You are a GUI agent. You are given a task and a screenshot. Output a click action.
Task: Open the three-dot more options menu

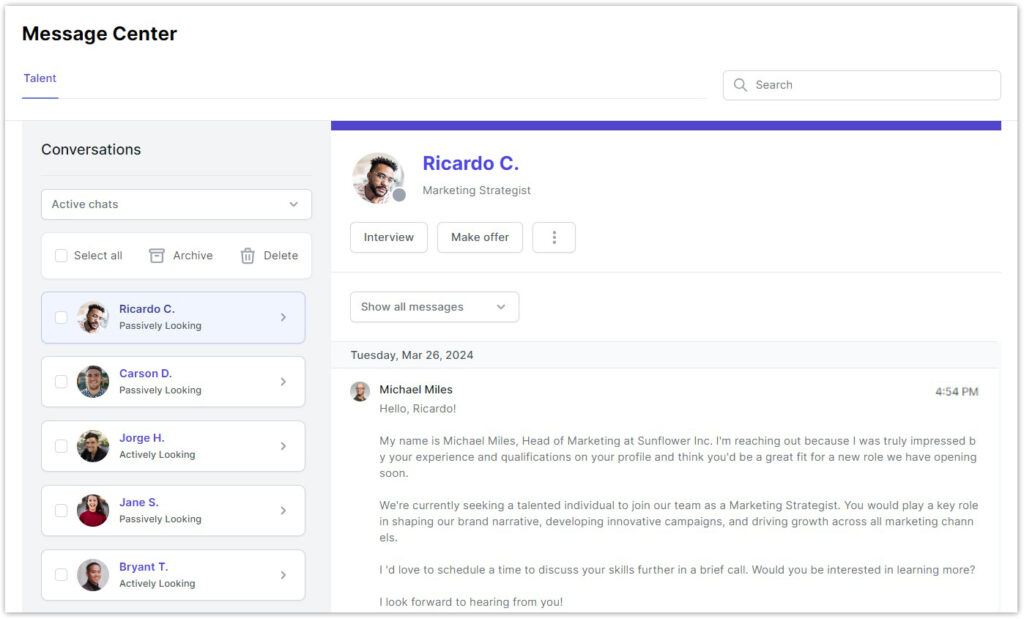pyautogui.click(x=554, y=238)
